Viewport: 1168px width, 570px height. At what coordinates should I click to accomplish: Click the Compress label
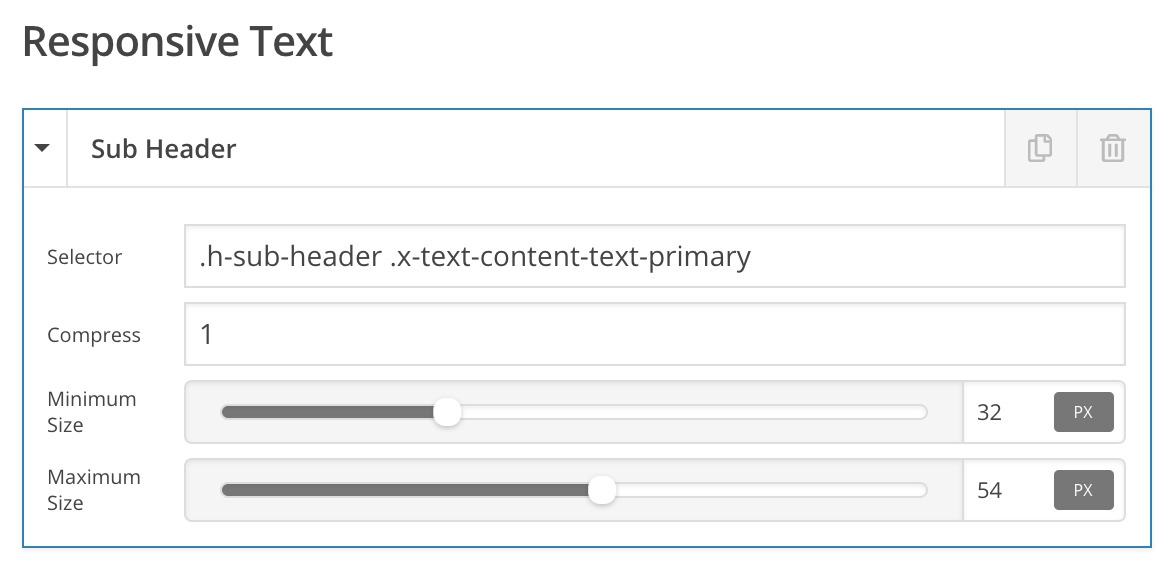tap(94, 335)
